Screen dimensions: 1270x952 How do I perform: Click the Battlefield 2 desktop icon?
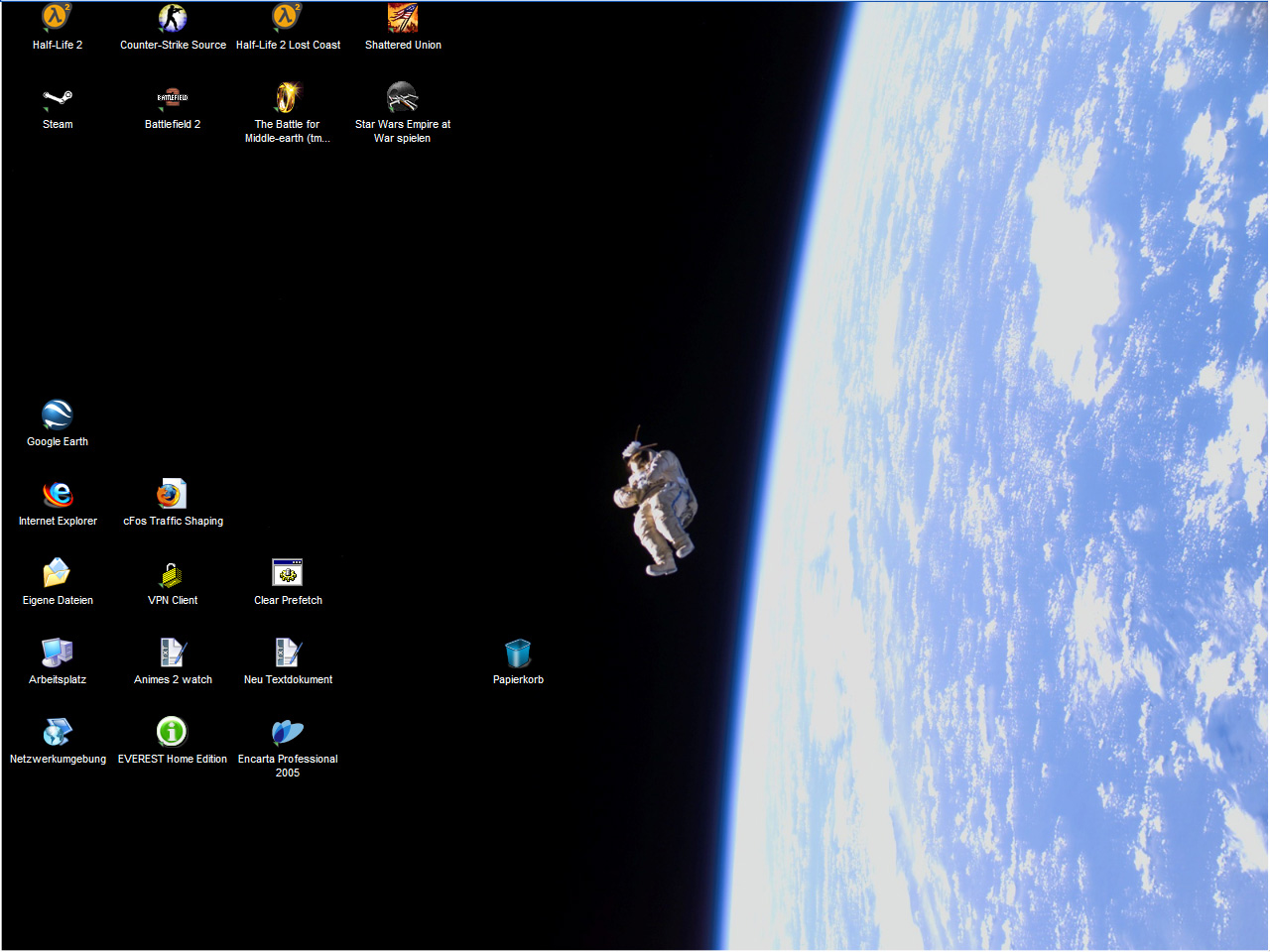click(173, 98)
